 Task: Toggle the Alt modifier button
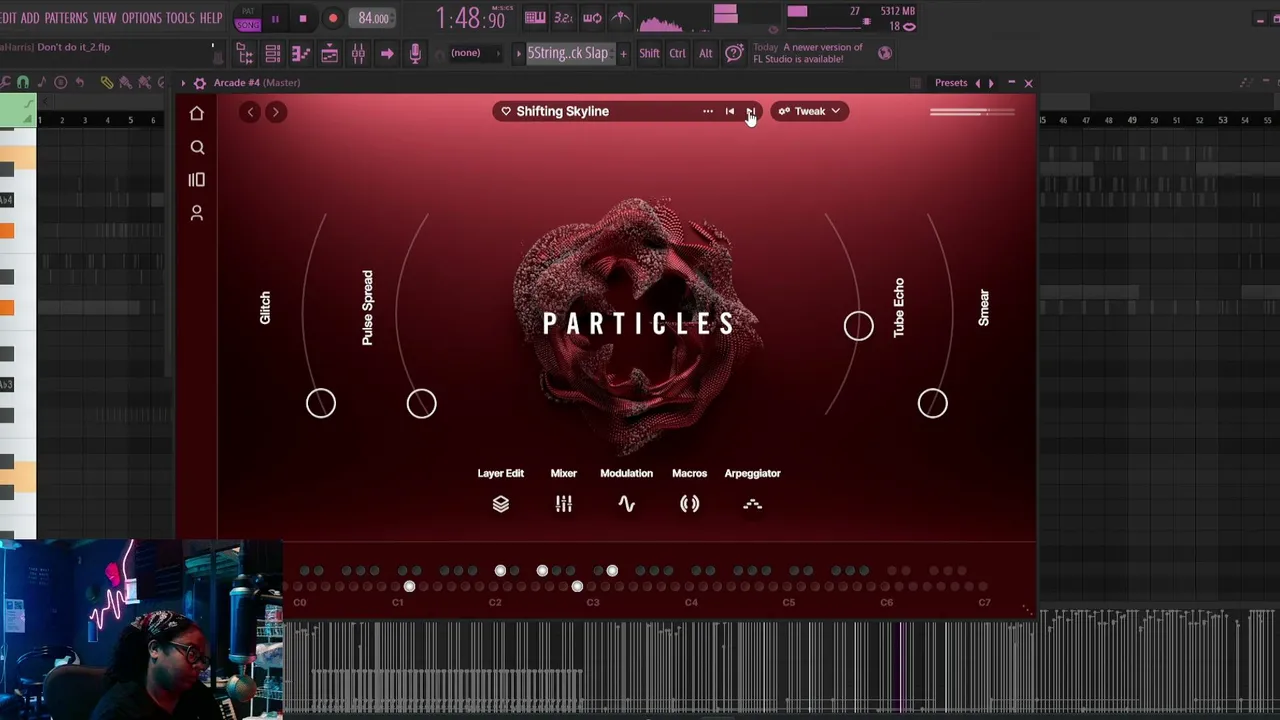click(706, 54)
